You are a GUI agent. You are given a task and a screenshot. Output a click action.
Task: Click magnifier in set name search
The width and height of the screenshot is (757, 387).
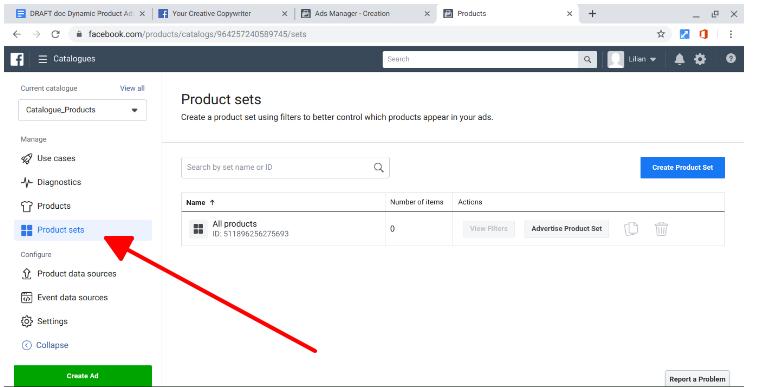coord(378,167)
